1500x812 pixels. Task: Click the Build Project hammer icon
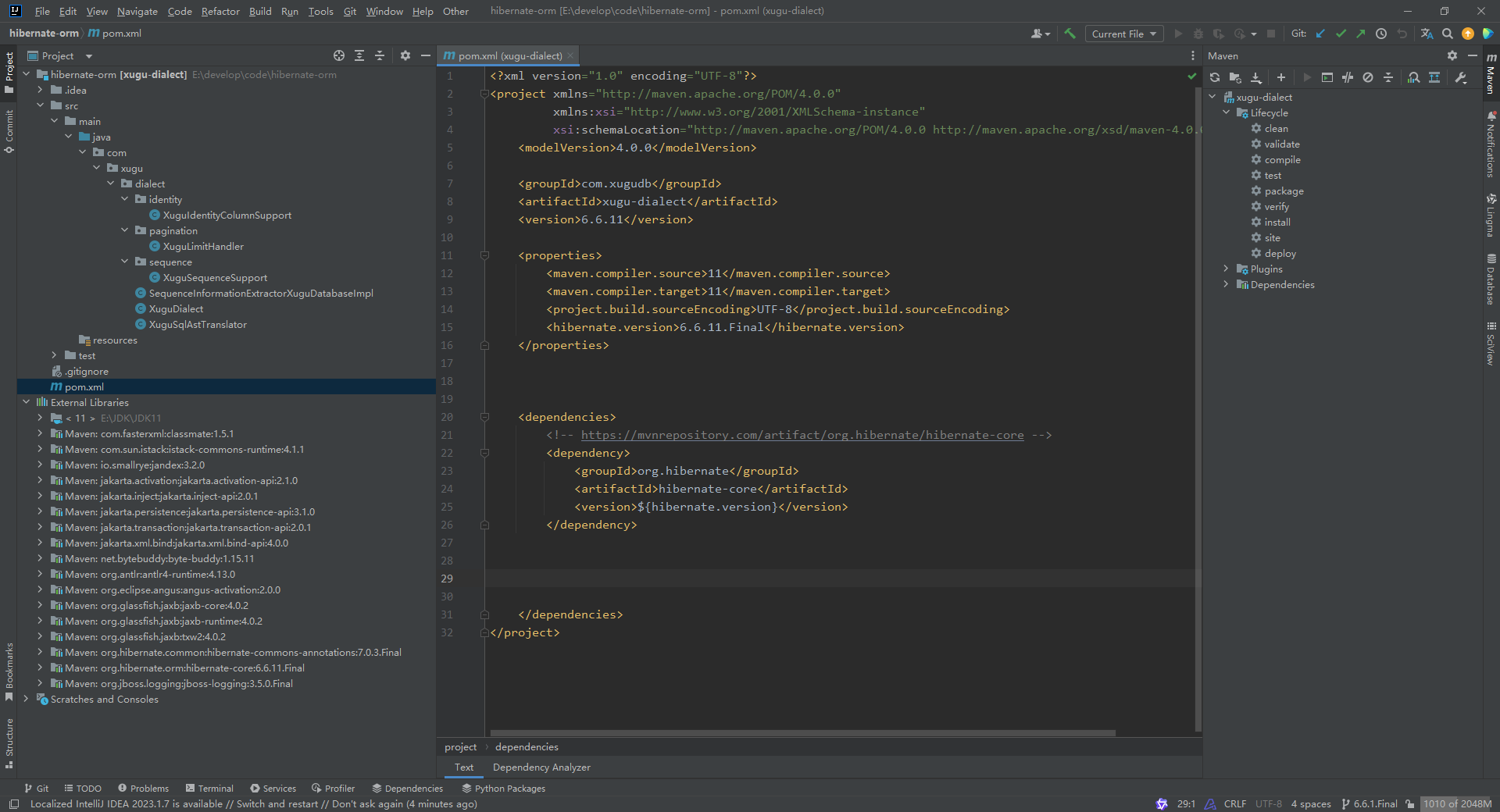point(1070,34)
